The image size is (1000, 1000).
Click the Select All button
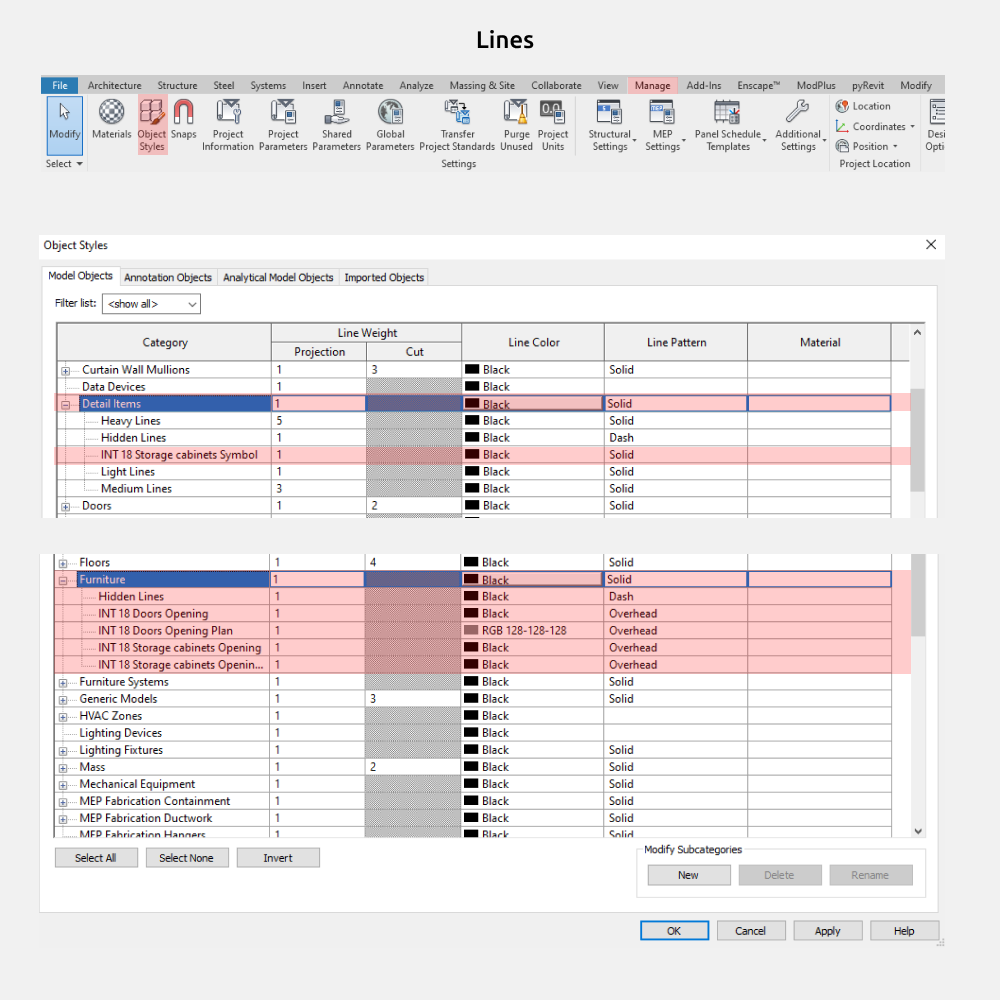[x=96, y=858]
